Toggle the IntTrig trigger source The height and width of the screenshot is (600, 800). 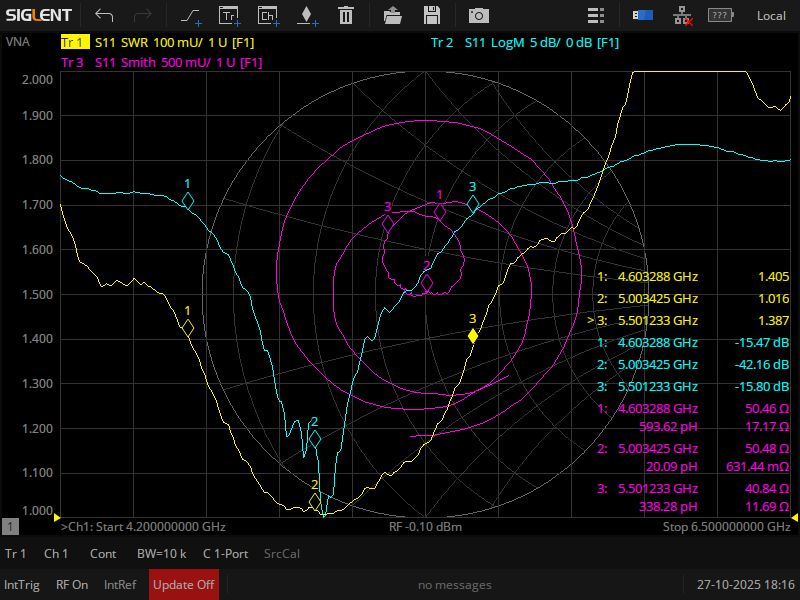22,585
